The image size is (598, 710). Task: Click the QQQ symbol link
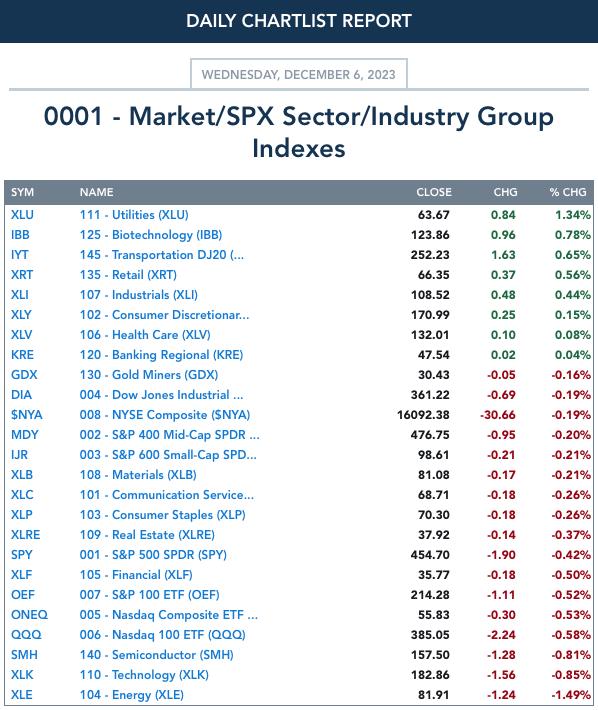tap(26, 634)
